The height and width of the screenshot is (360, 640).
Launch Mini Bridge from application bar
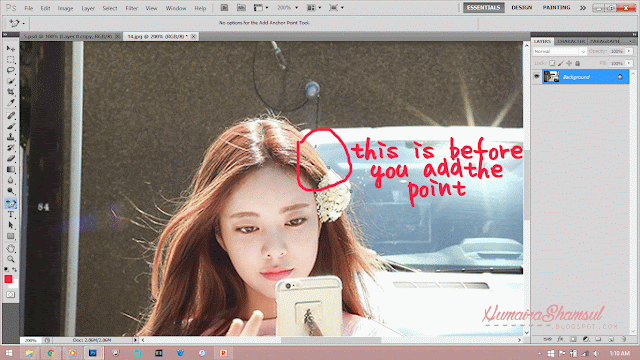[241, 7]
